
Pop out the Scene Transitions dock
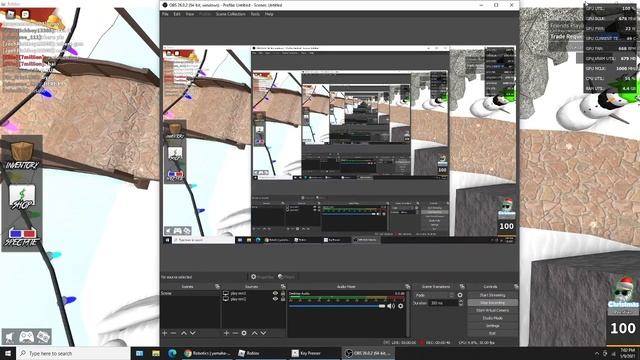[x=462, y=287]
